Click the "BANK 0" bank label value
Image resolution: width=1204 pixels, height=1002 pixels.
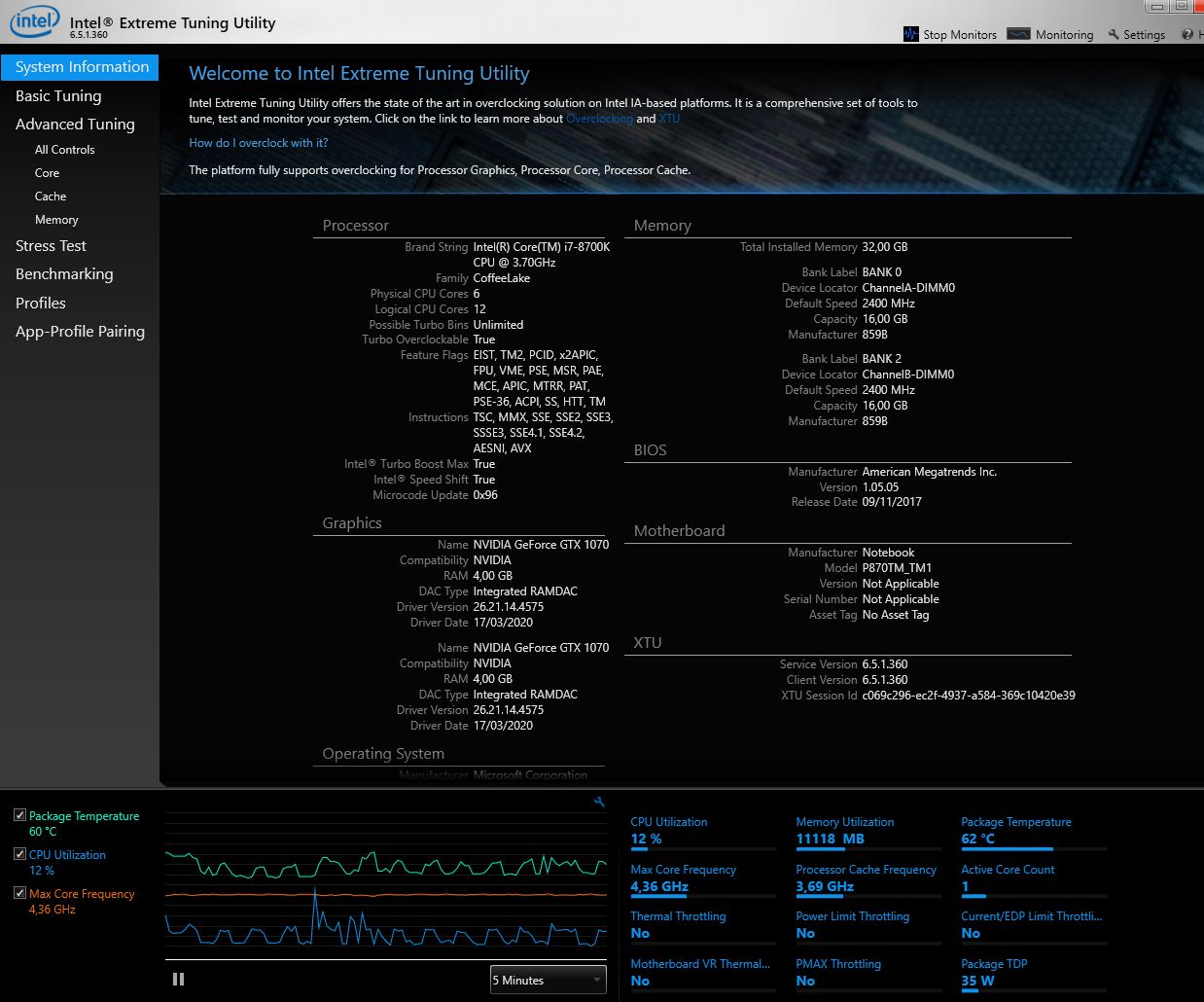(x=882, y=272)
